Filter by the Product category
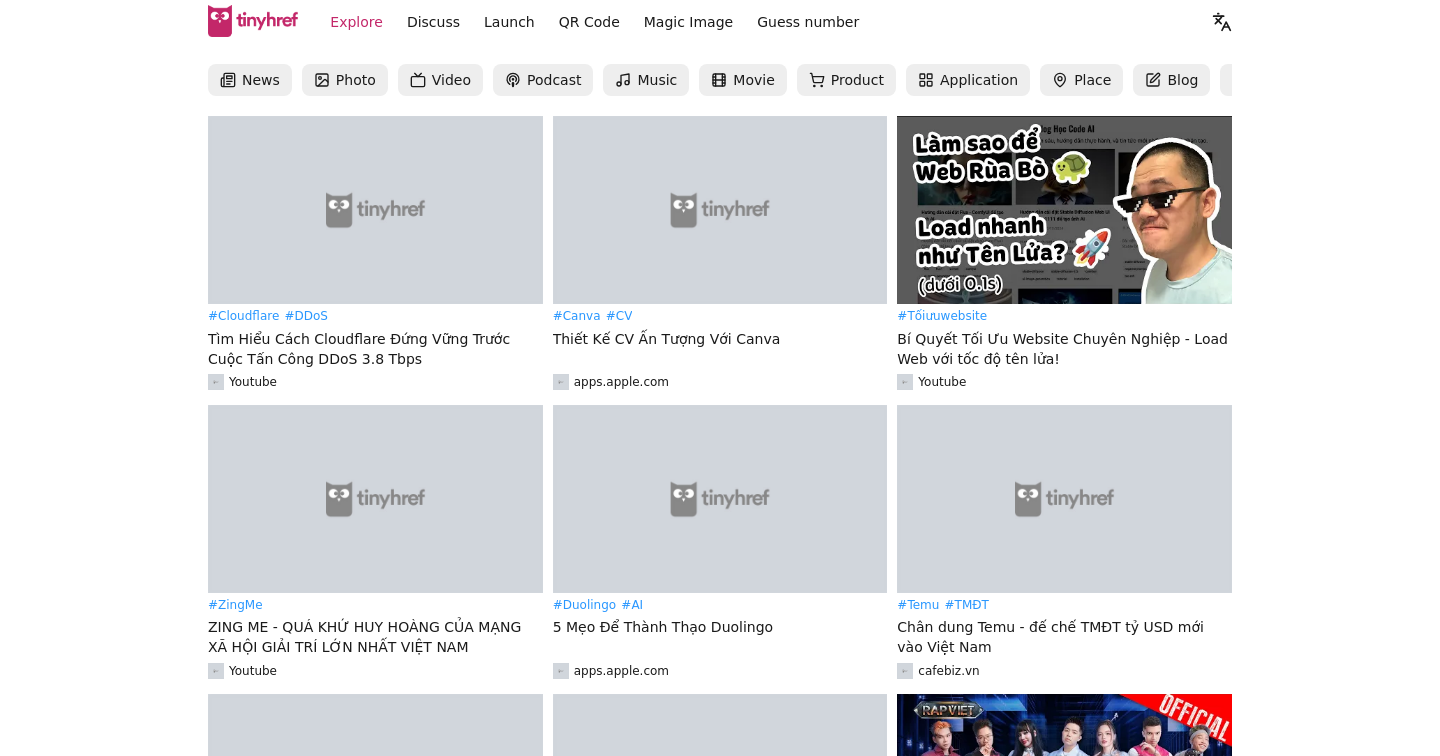The height and width of the screenshot is (756, 1440). point(846,80)
